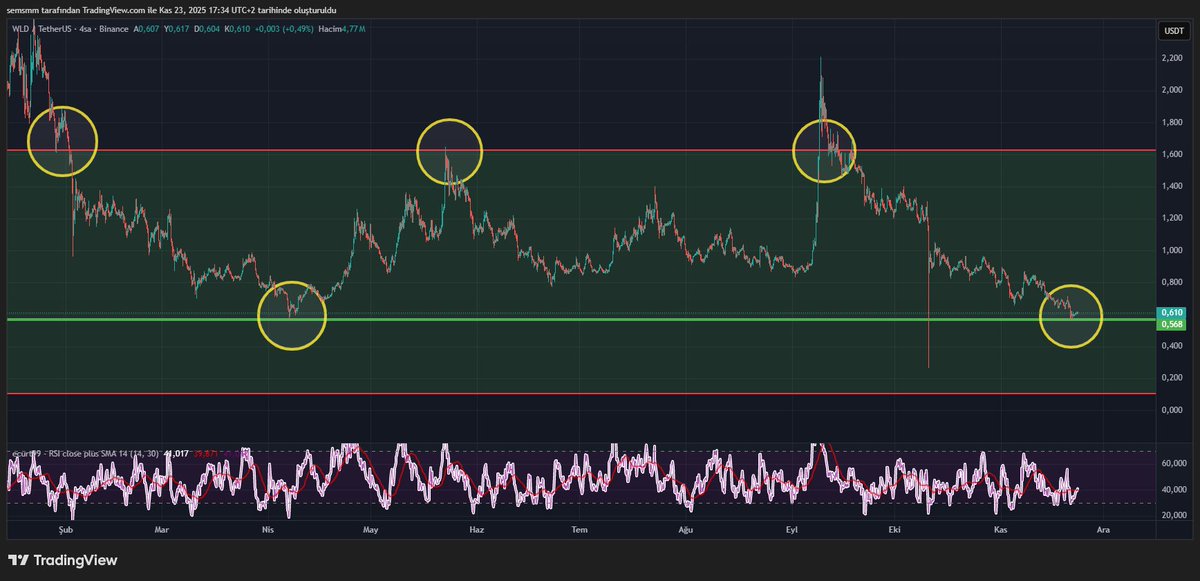Click the Ara month label on time axis
The image size is (1200, 581).
(x=1103, y=528)
